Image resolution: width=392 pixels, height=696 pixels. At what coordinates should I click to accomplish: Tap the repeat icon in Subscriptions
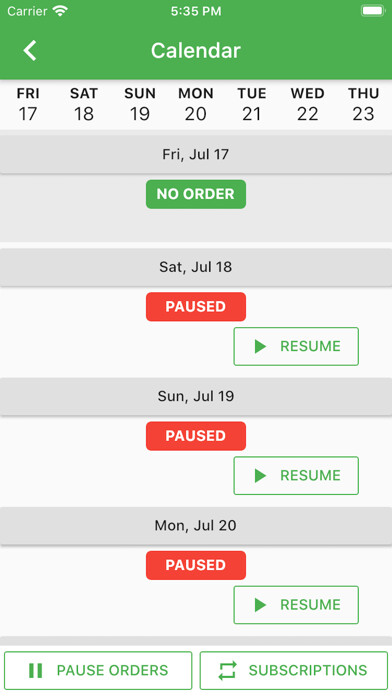[x=227, y=670]
